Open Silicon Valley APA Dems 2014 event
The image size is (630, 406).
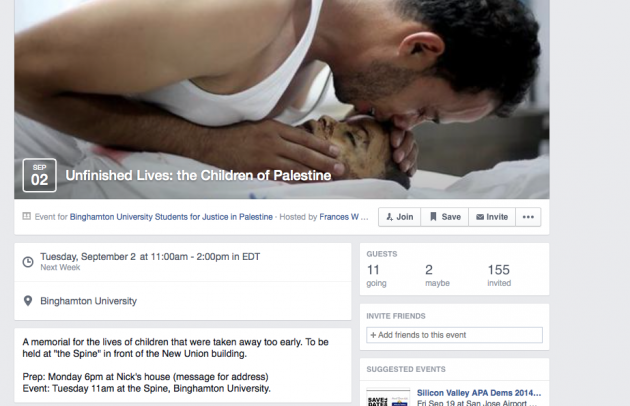479,393
